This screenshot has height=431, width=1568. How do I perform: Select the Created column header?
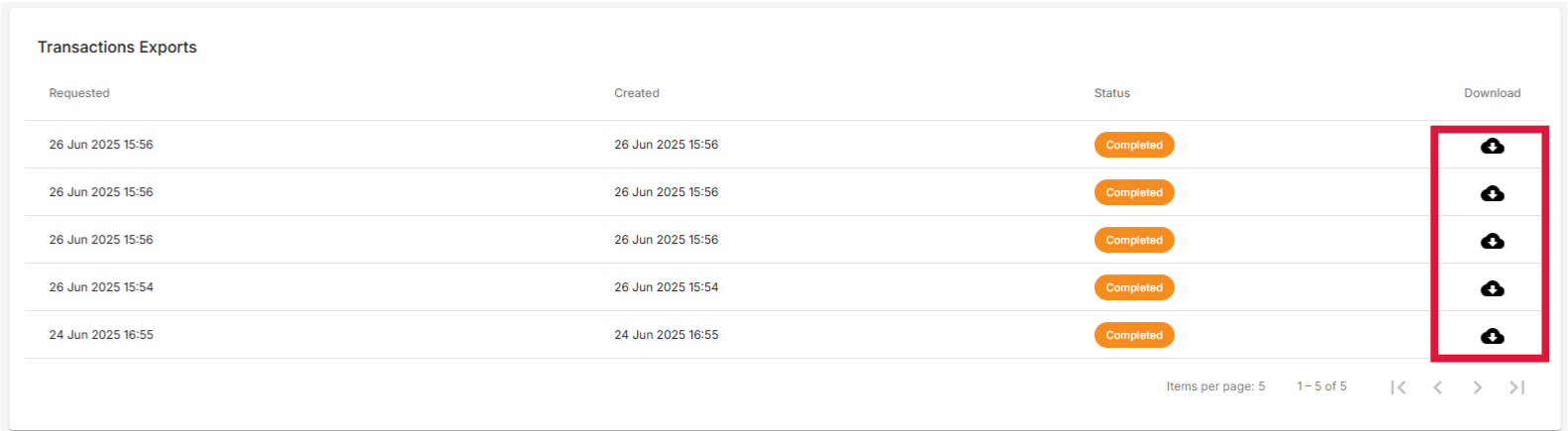pyautogui.click(x=637, y=93)
